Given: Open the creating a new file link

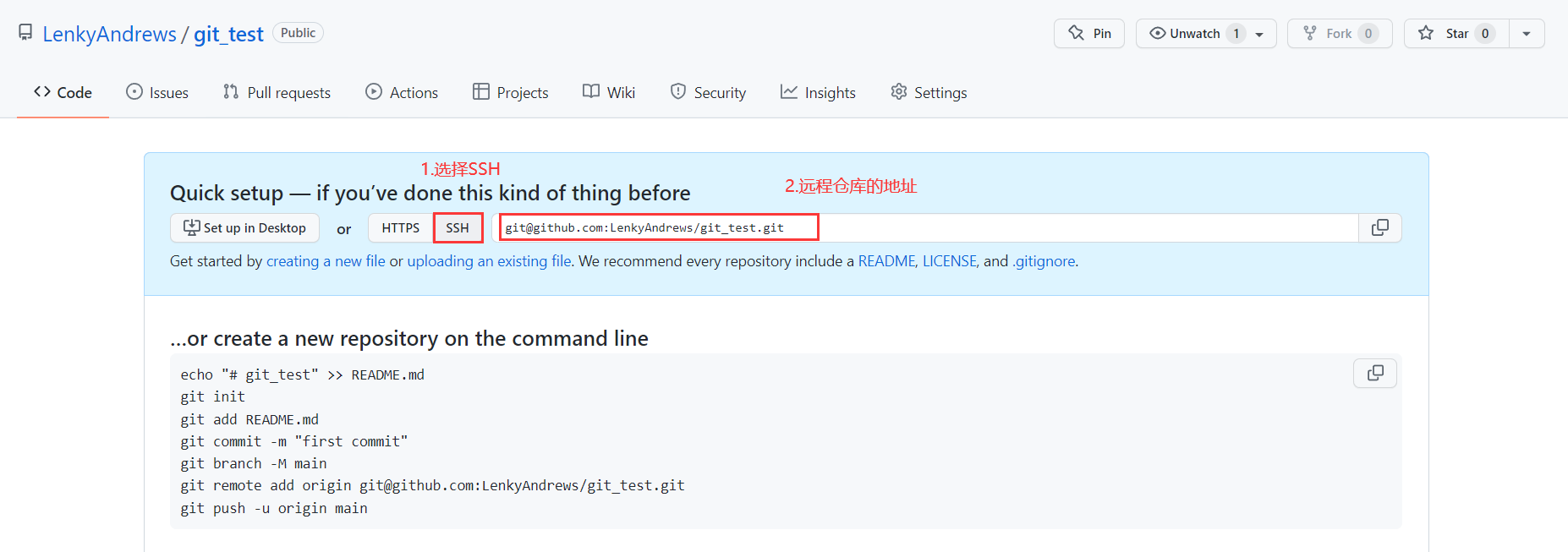Looking at the screenshot, I should 326,261.
